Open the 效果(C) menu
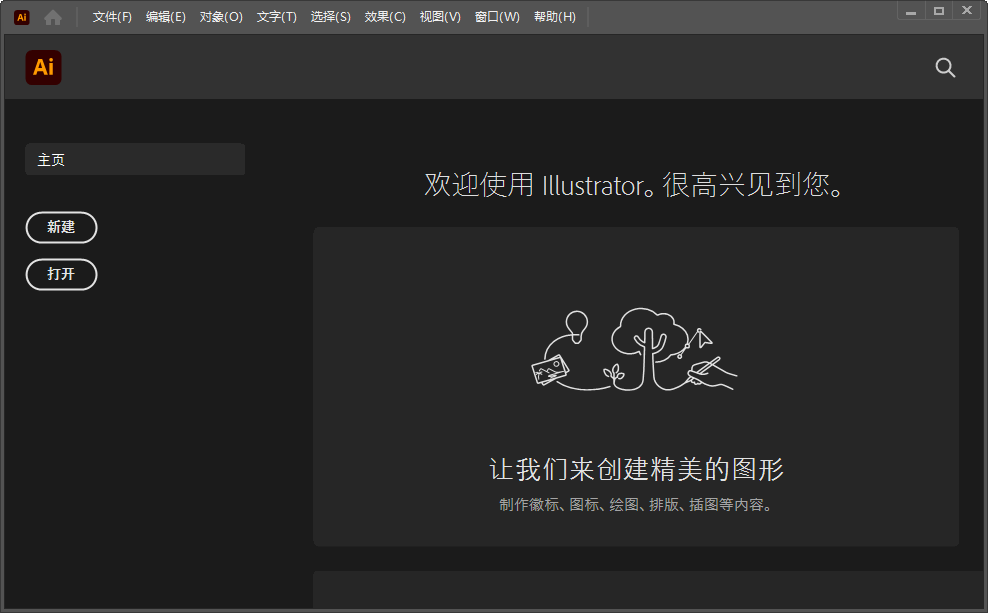Image resolution: width=988 pixels, height=613 pixels. pyautogui.click(x=385, y=16)
